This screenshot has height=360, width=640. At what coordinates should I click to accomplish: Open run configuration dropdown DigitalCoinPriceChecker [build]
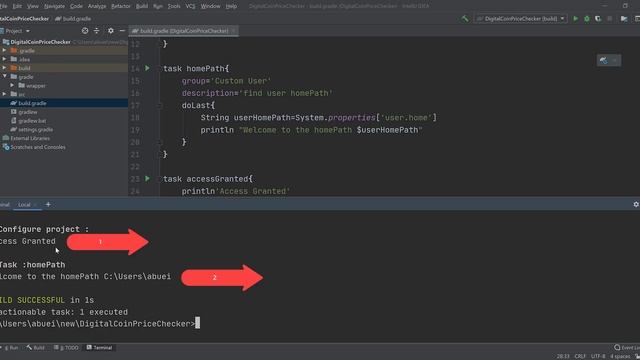coord(520,19)
